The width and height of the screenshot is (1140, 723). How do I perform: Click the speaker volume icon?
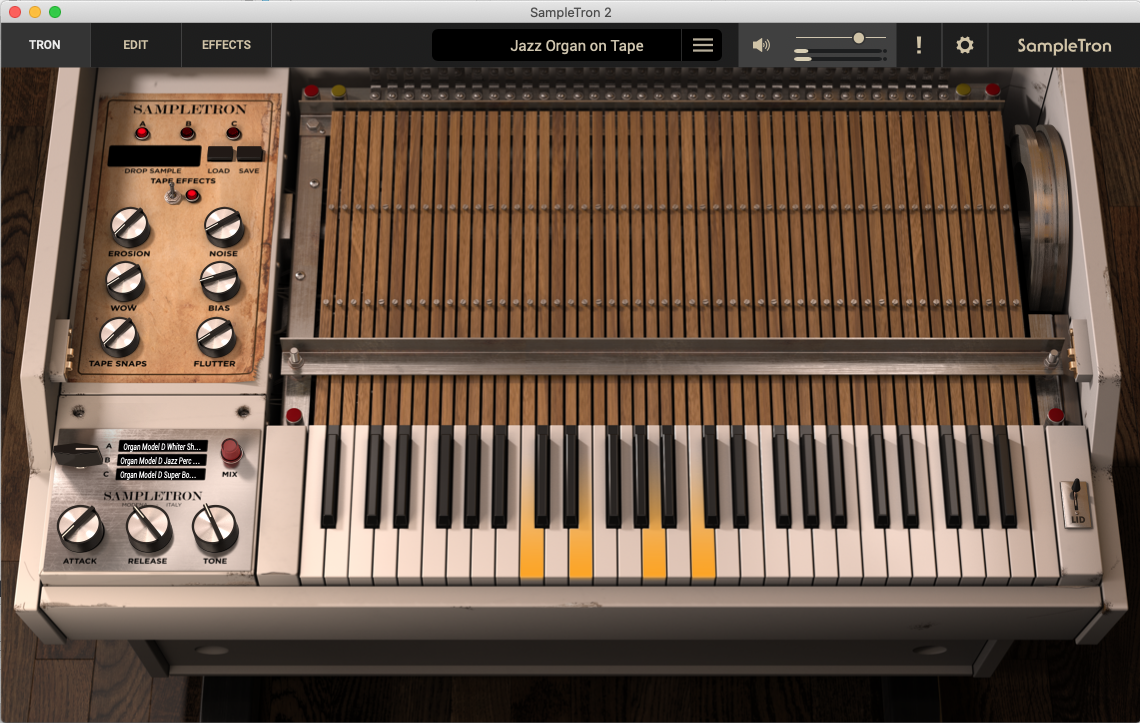point(761,44)
